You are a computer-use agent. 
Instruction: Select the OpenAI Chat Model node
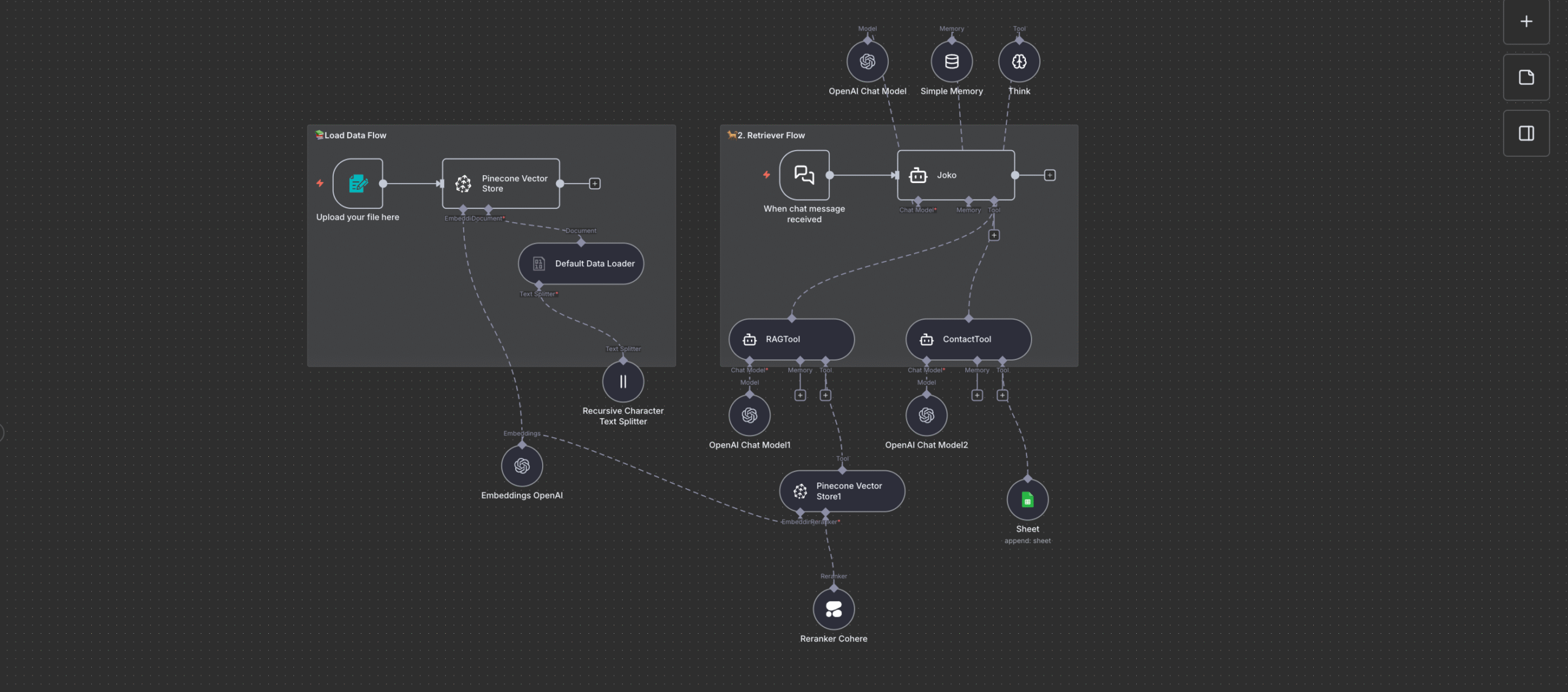click(867, 61)
